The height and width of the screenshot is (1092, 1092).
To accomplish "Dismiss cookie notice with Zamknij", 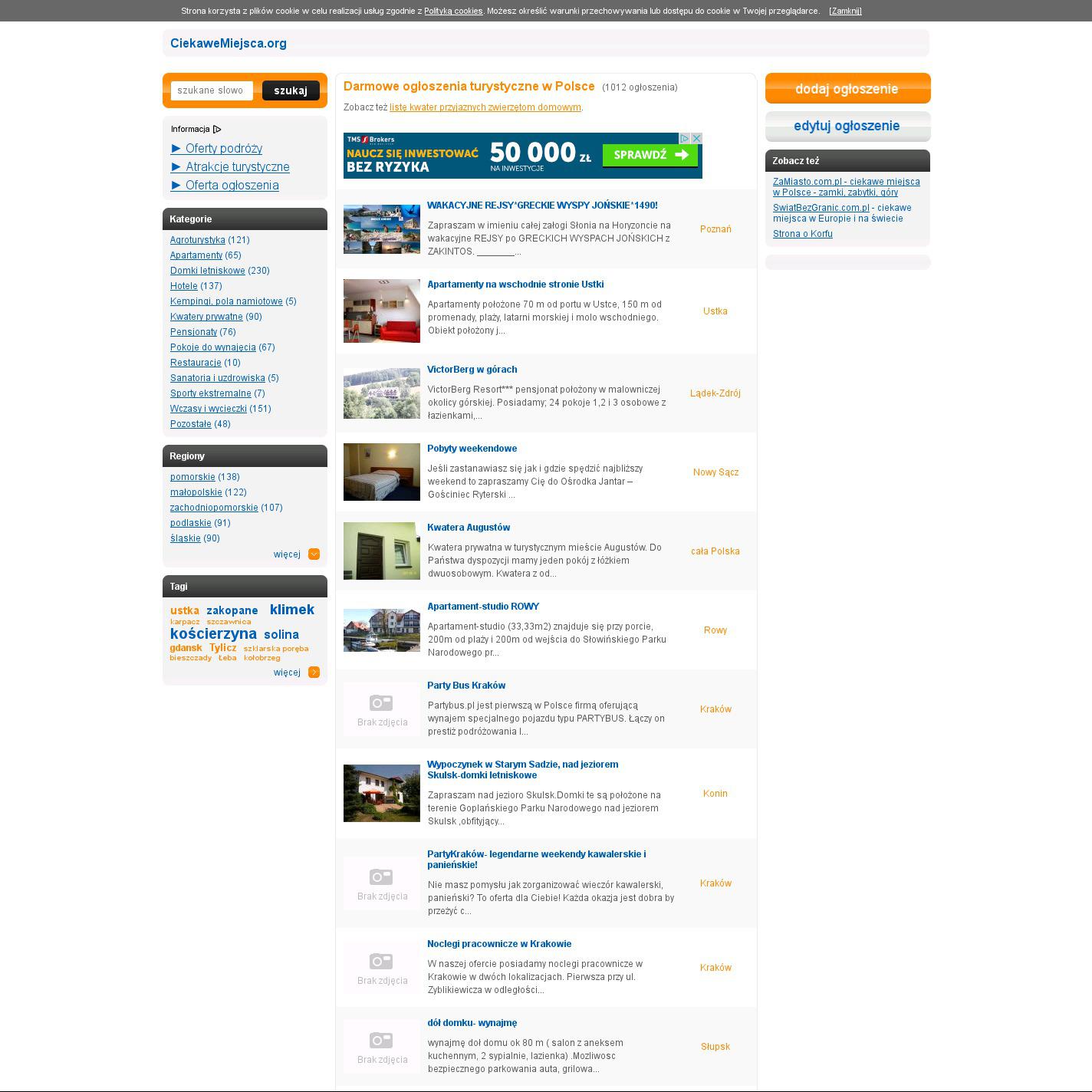I will (845, 11).
